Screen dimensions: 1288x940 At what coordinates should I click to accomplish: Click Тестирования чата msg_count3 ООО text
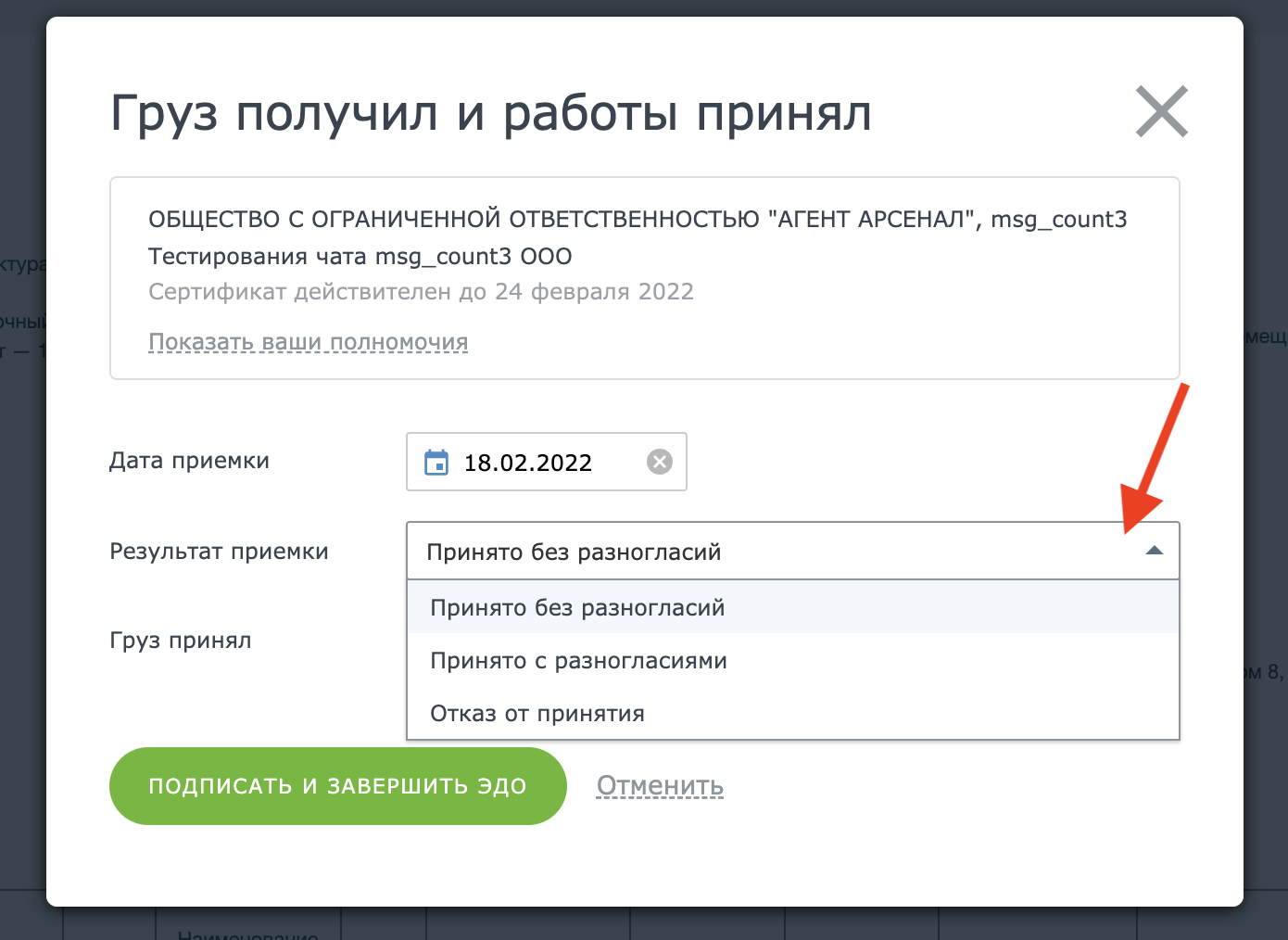(360, 257)
